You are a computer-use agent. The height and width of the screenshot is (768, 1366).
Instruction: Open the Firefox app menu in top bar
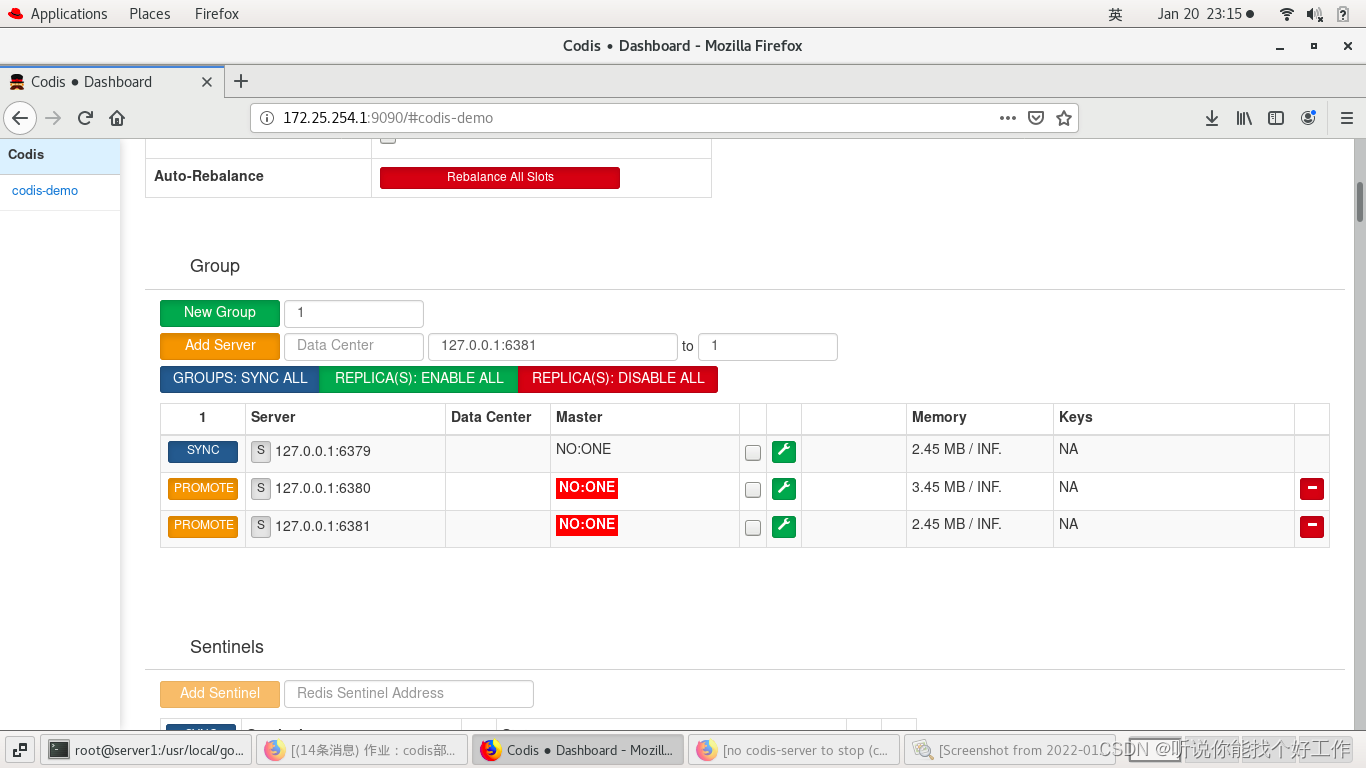[x=217, y=14]
